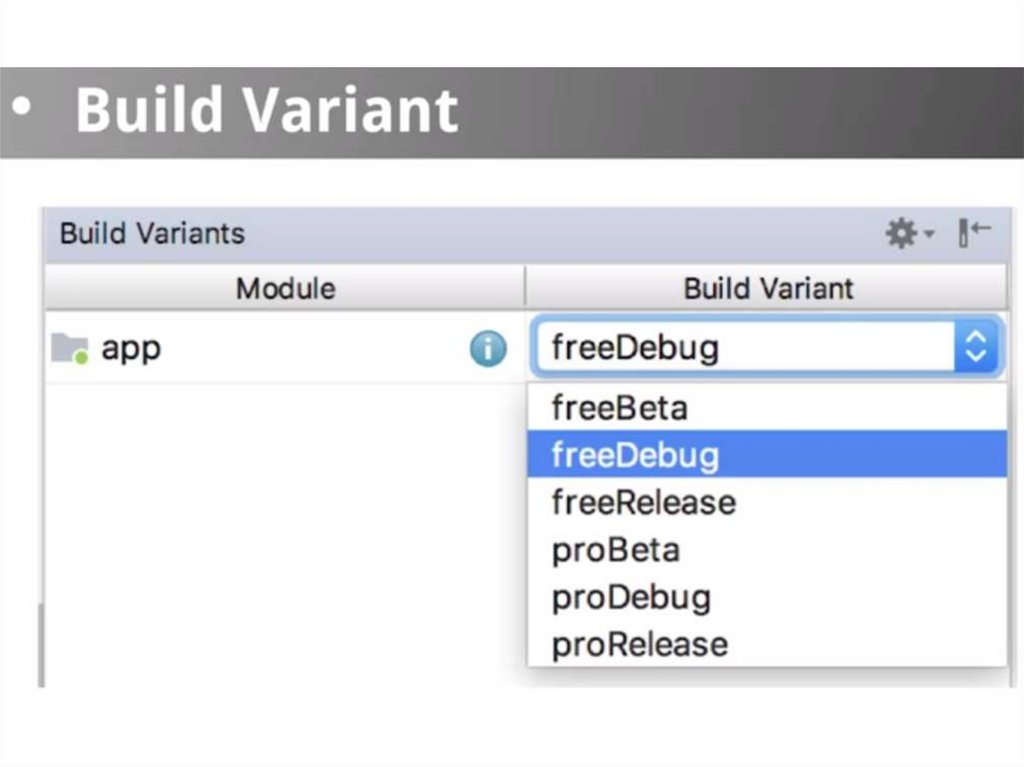This screenshot has width=1024, height=767.
Task: Click the slide heading "Build Variant"
Action: [266, 110]
